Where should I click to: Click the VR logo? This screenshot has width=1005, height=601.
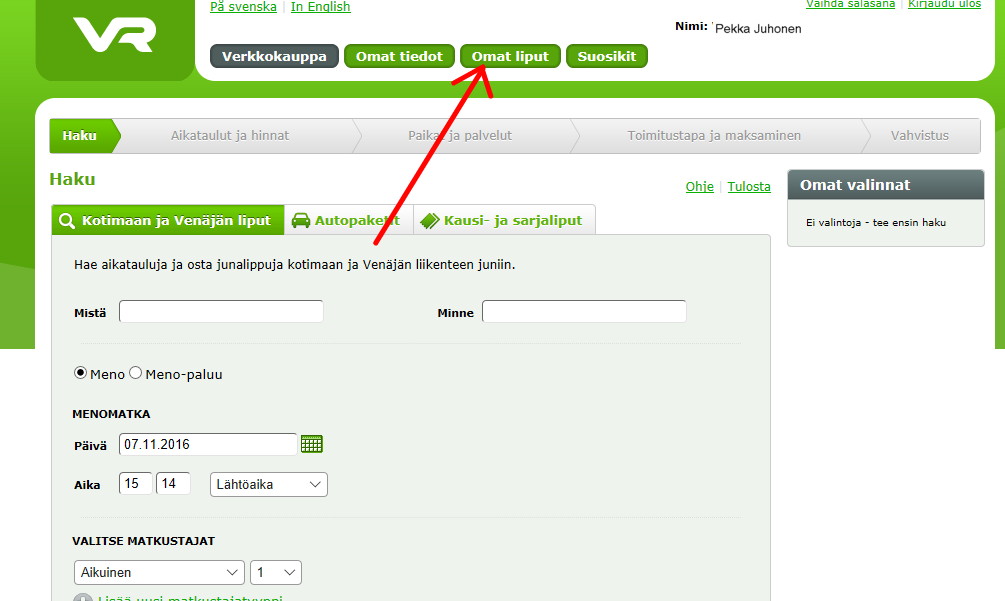tap(114, 36)
